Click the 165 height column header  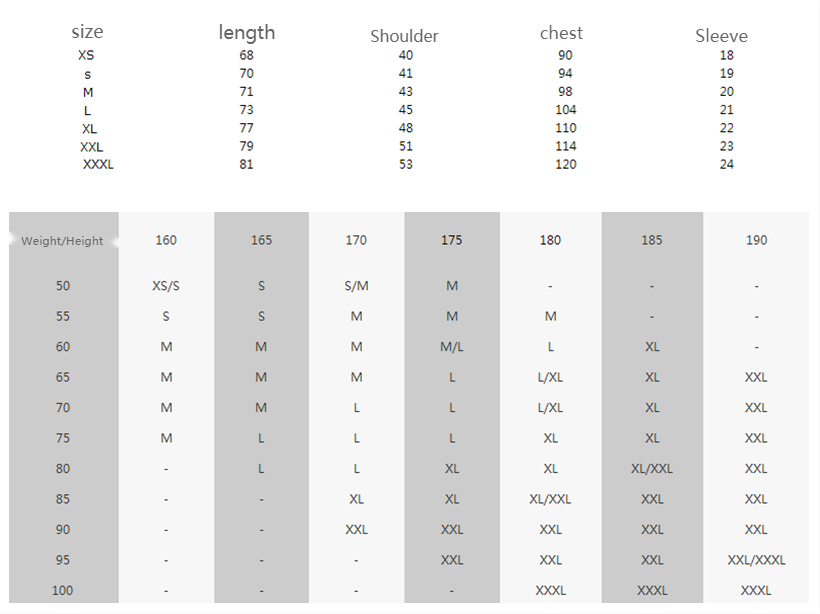(x=261, y=240)
